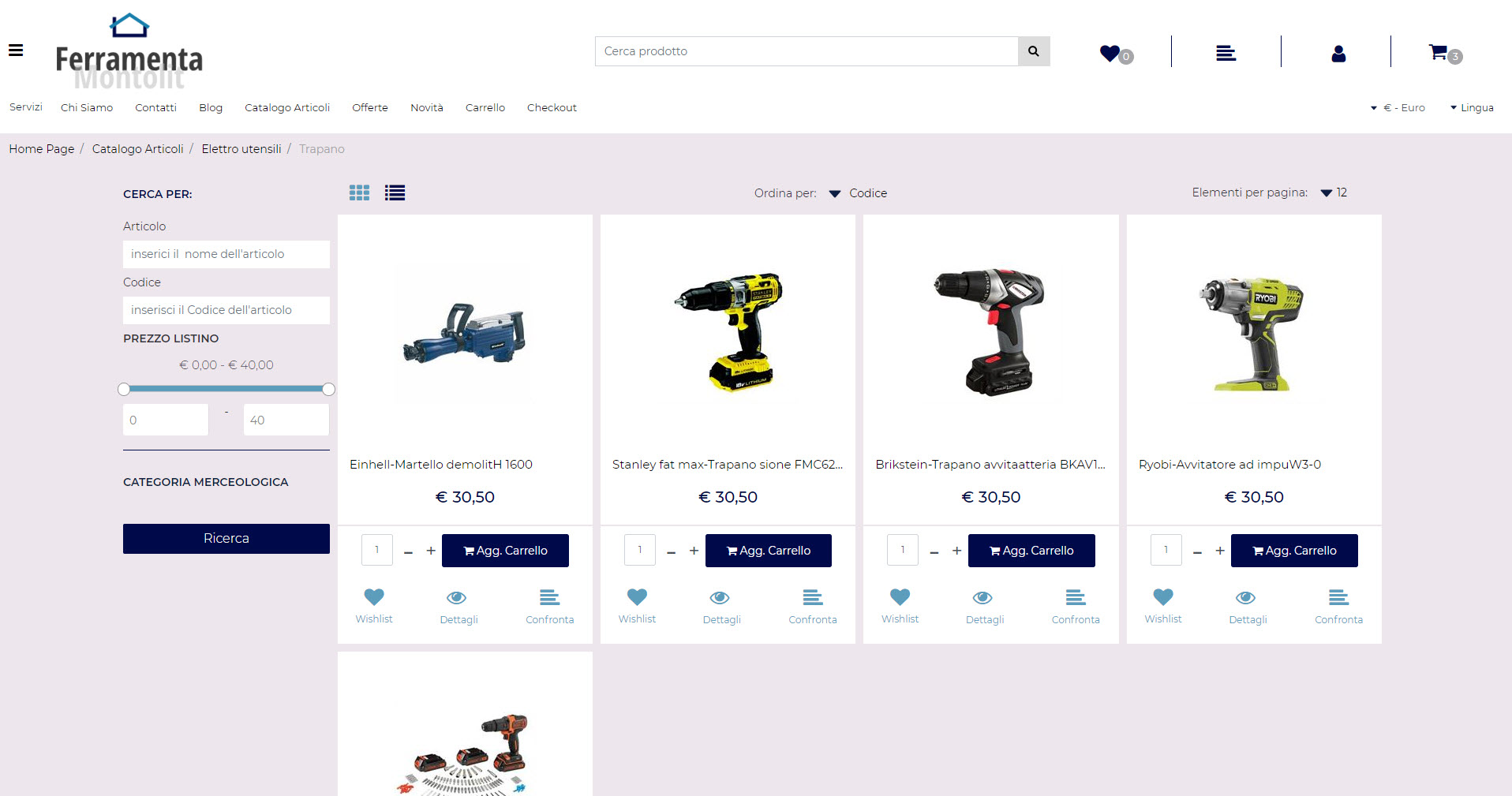Go to Offerte in navigation

coord(369,108)
